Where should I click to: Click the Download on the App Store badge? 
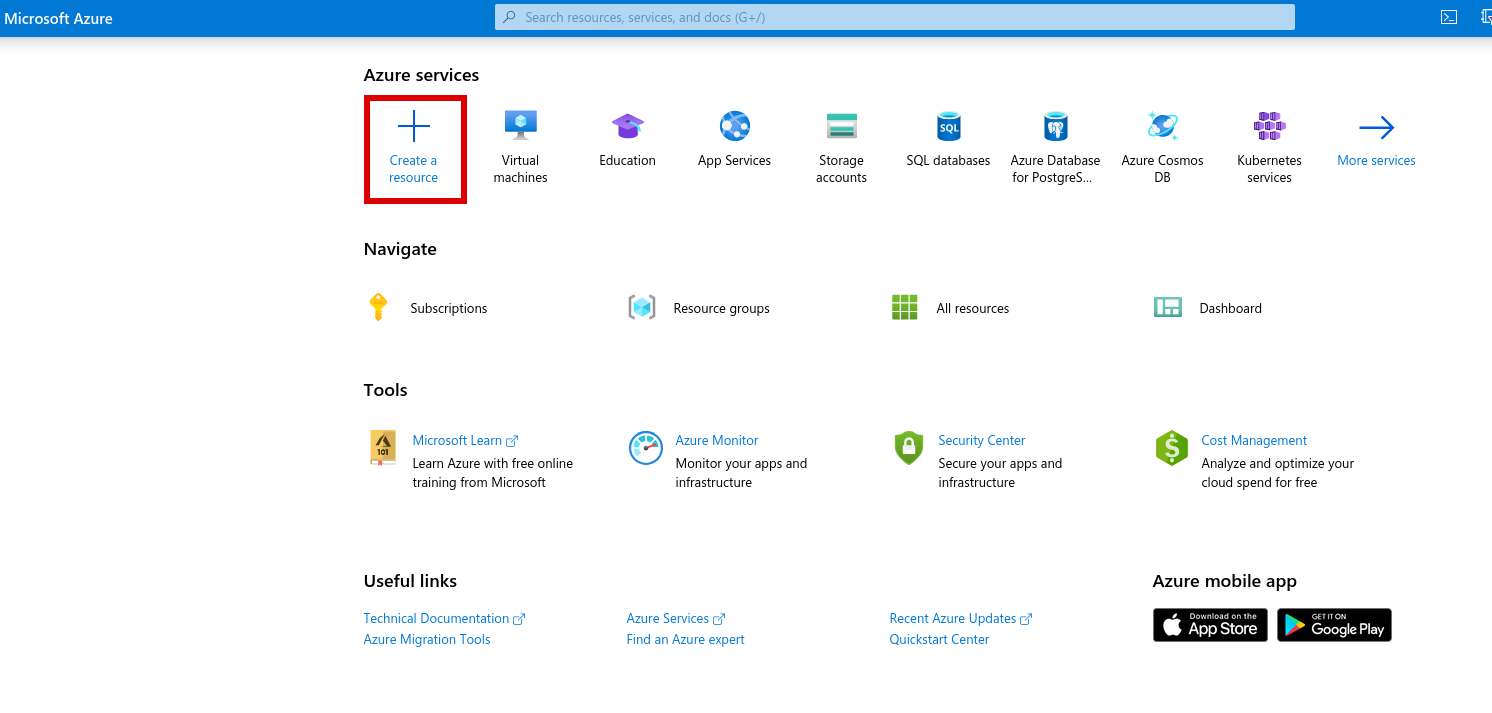pos(1210,625)
